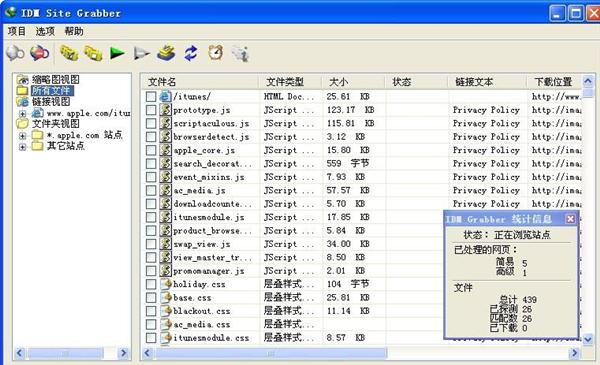Viewport: 600px width, 365px height.
Task: Click the red globe toolbar icon
Action: [40, 53]
